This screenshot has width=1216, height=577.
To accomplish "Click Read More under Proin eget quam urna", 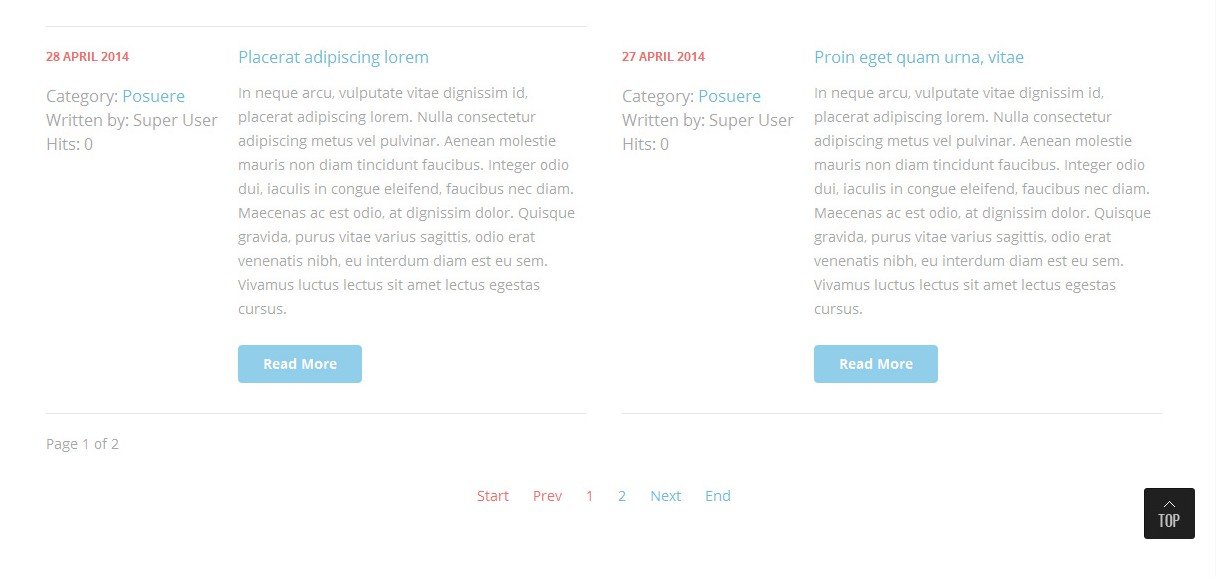I will [x=876, y=364].
